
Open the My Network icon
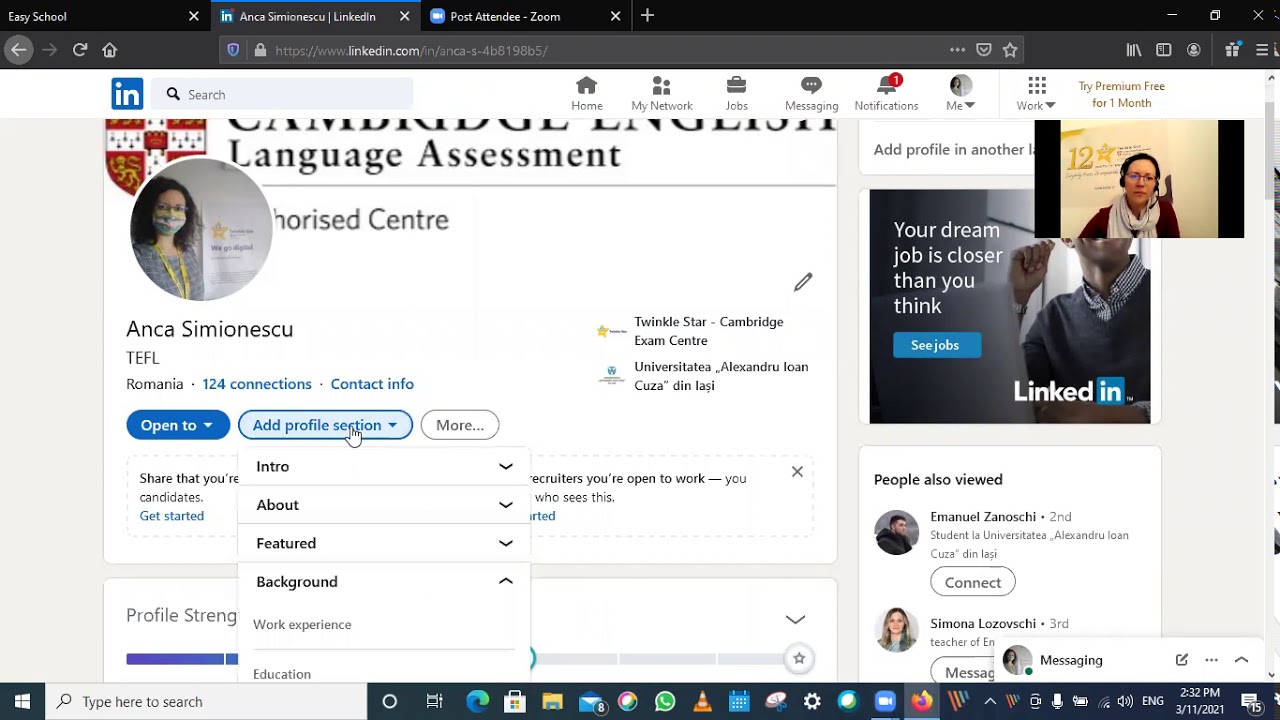[661, 87]
